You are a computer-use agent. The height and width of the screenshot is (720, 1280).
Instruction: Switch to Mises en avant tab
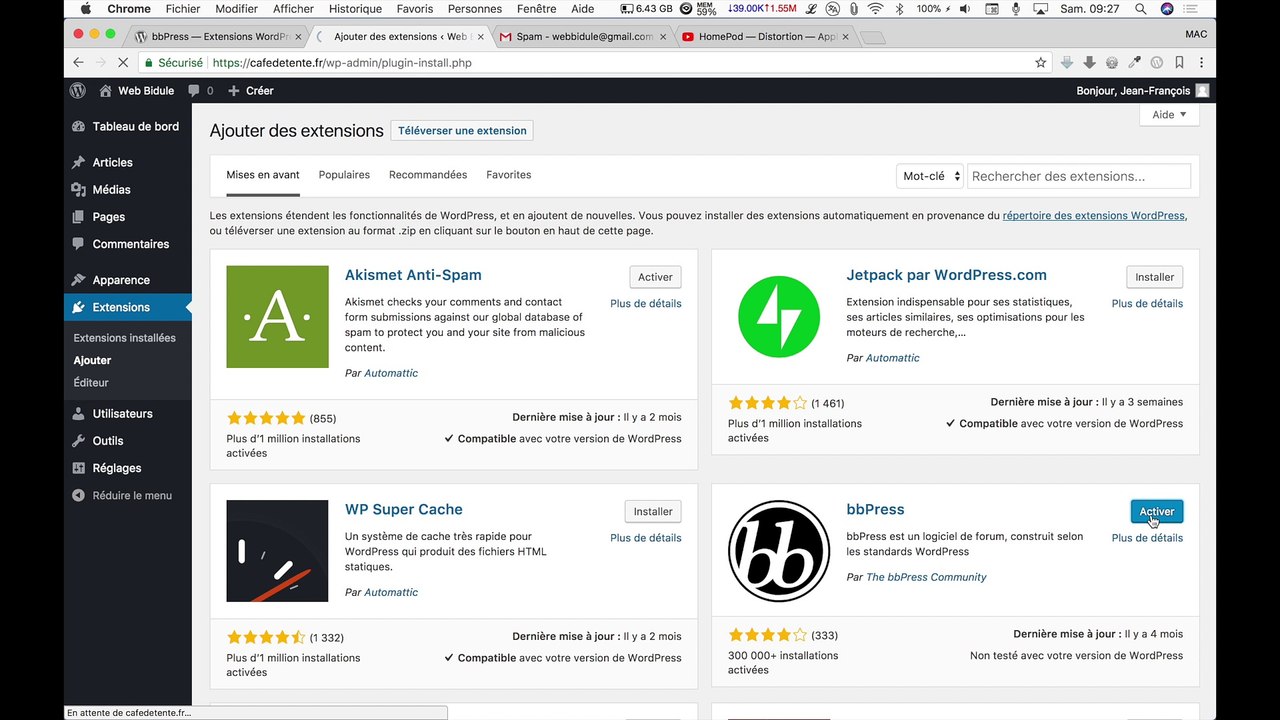pyautogui.click(x=263, y=175)
